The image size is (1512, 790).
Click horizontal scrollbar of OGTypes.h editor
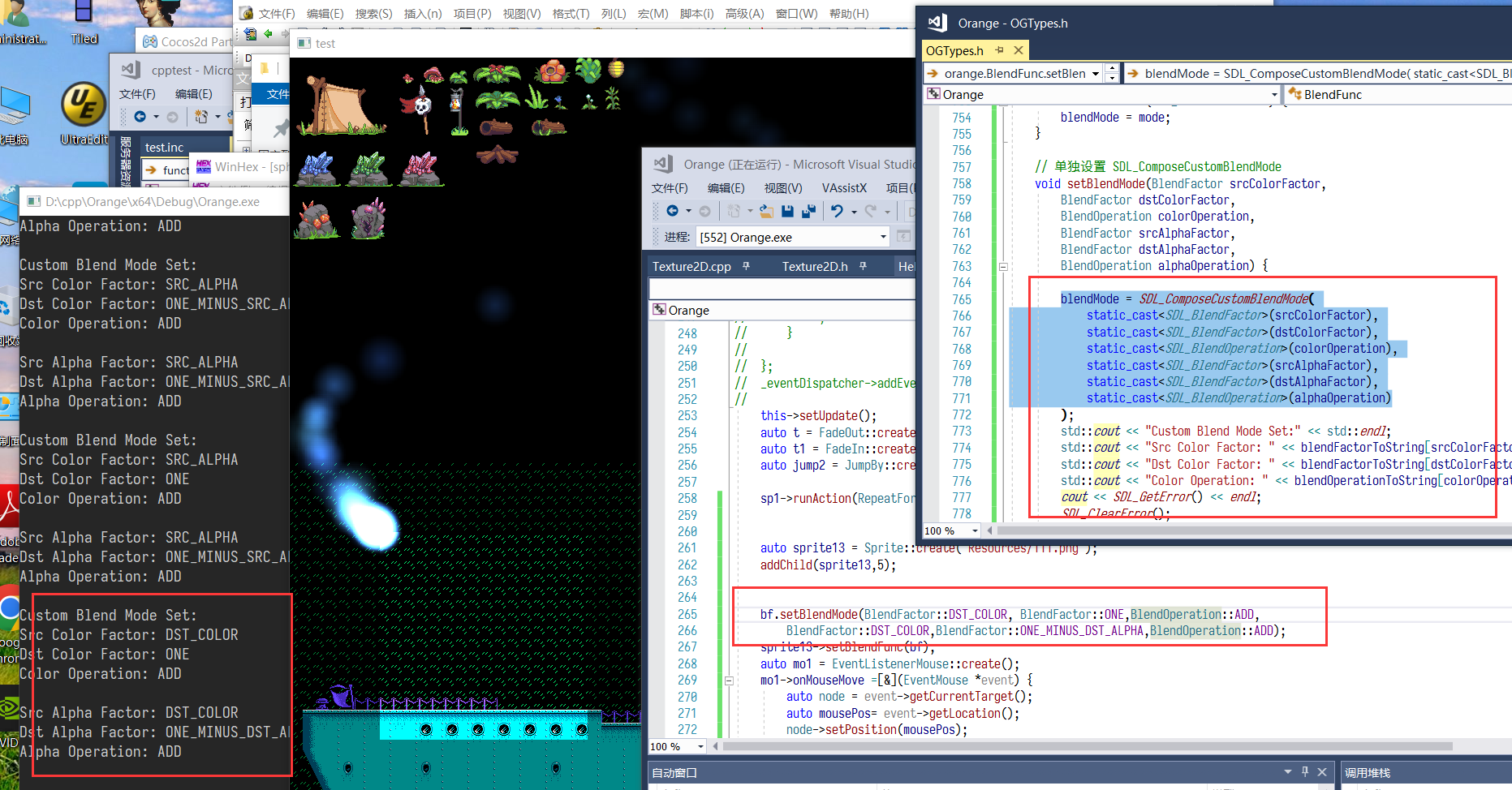tap(1253, 530)
